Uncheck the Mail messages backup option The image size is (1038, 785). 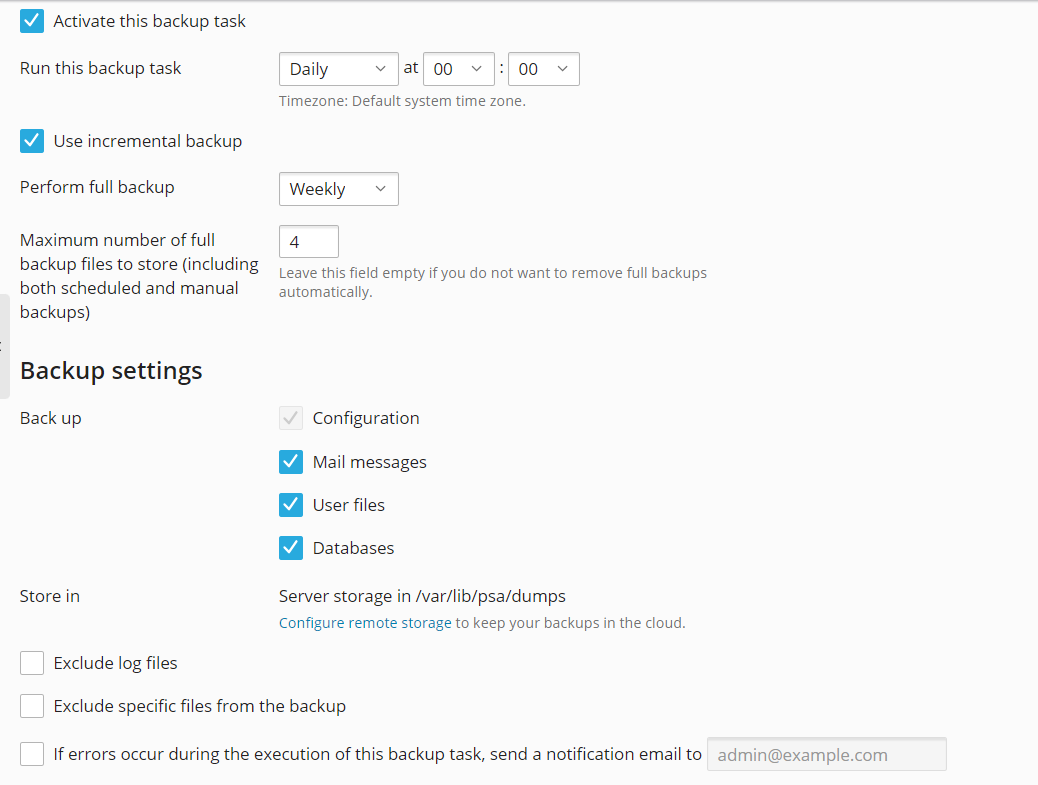[x=290, y=461]
